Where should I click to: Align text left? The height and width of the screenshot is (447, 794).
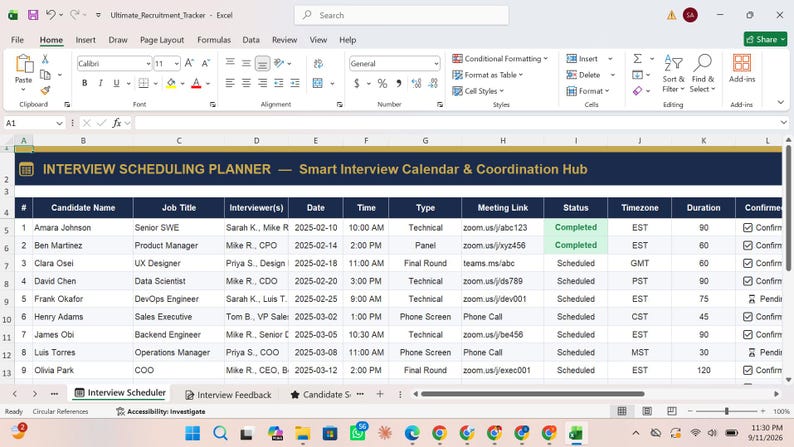click(230, 83)
